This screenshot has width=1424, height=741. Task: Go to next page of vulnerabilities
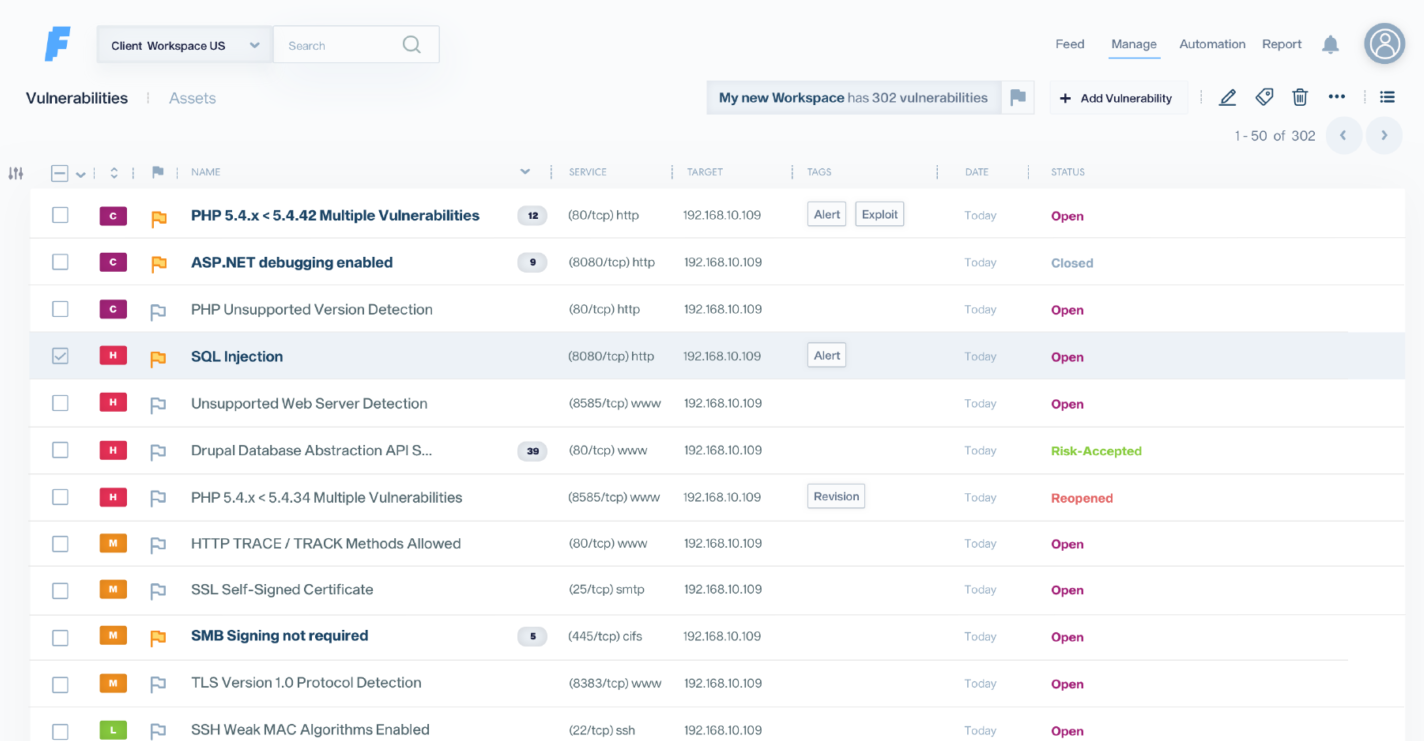coord(1384,136)
